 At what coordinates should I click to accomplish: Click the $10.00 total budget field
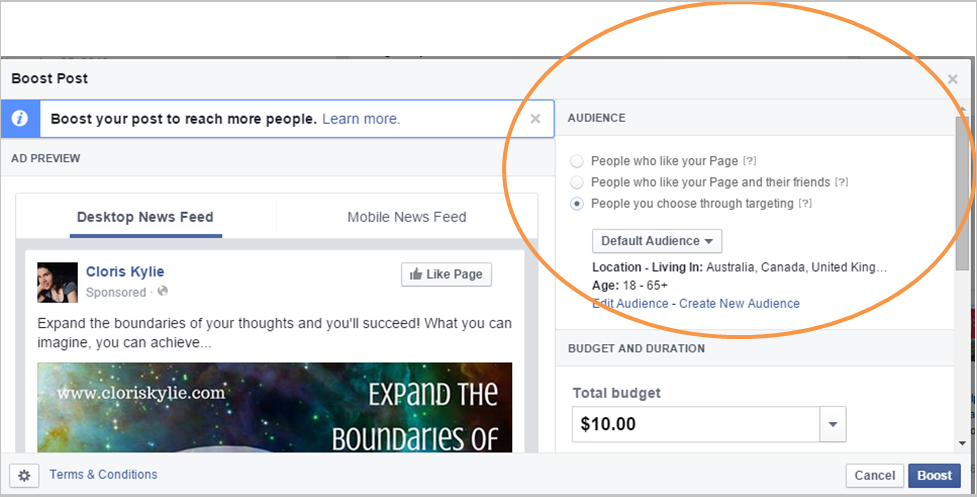point(696,424)
